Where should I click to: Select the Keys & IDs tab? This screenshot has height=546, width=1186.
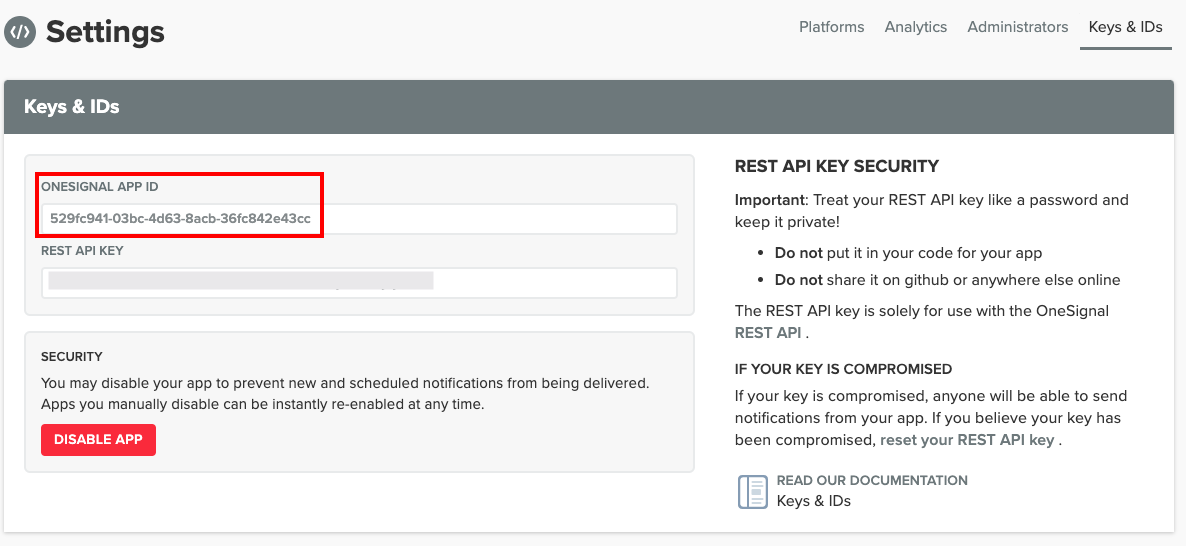coord(1125,27)
